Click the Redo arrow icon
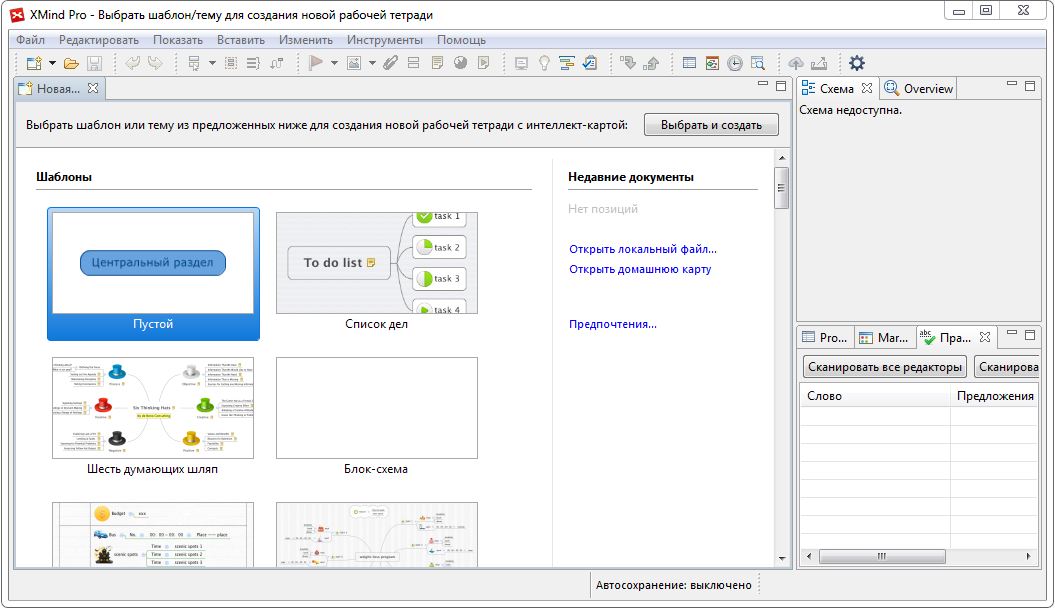Screen dimensions: 1055x609 coord(155,63)
